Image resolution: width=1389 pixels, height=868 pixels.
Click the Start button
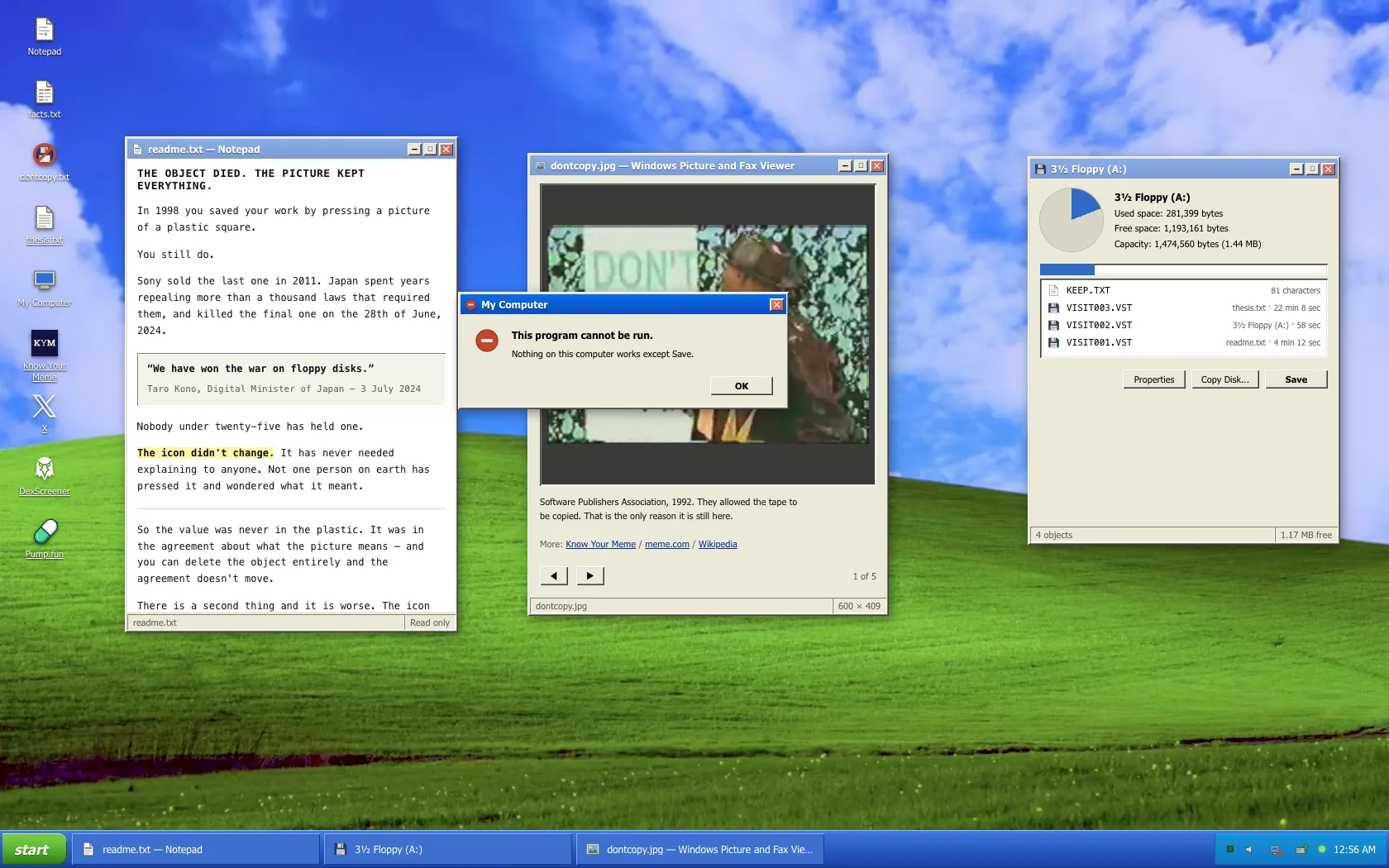tap(34, 850)
